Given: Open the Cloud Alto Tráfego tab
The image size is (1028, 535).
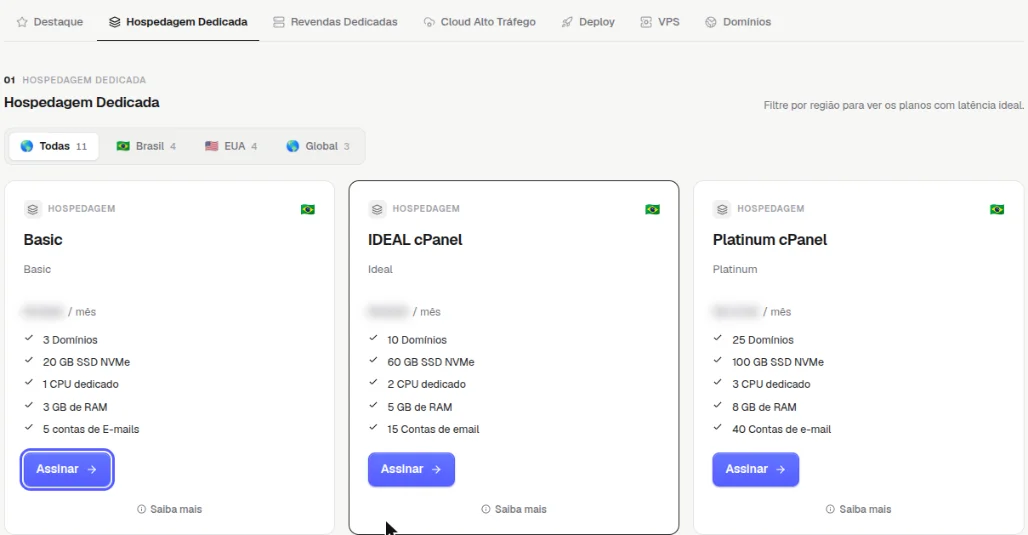Looking at the screenshot, I should pyautogui.click(x=479, y=22).
